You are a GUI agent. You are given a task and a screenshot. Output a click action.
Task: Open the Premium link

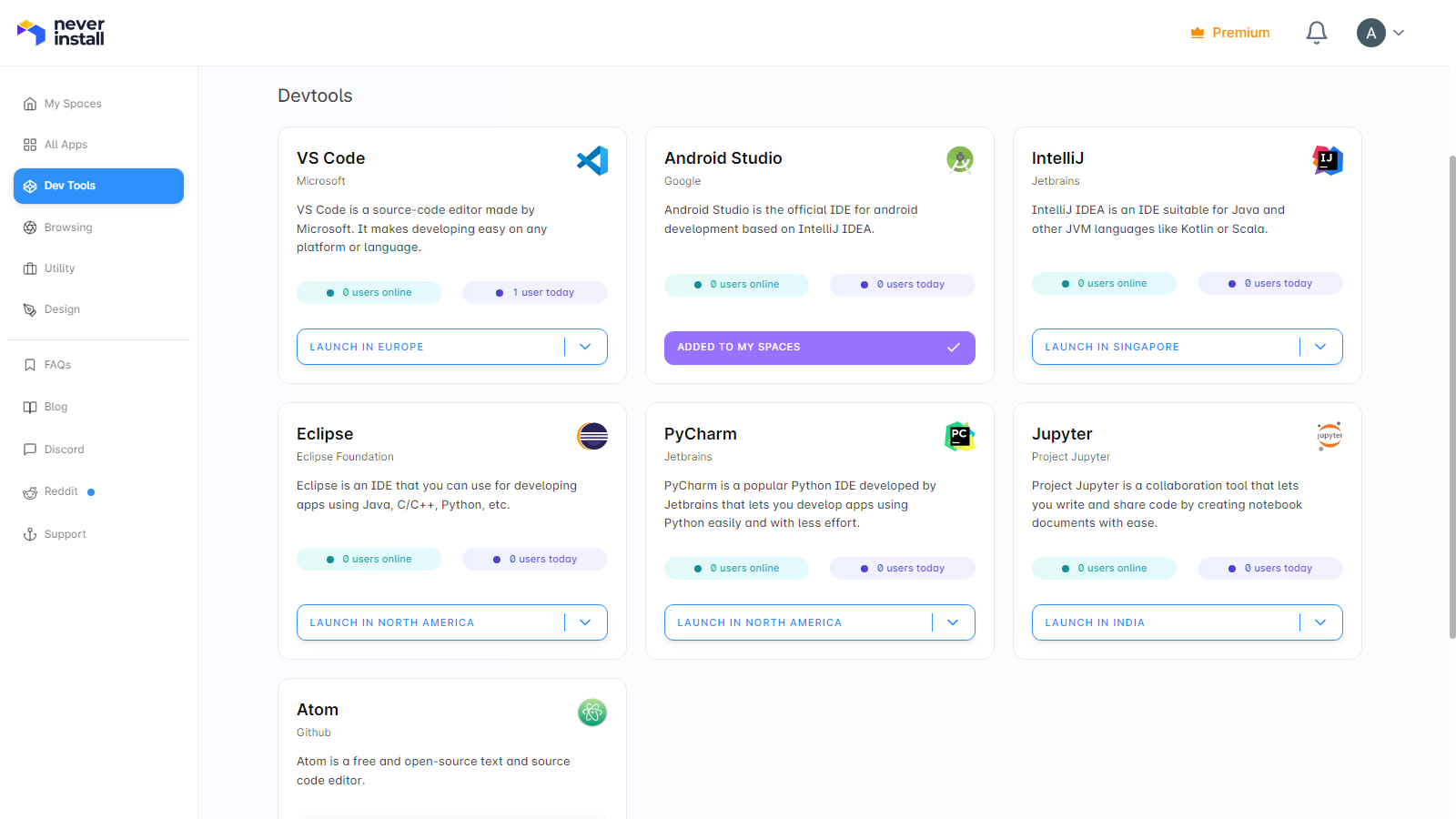point(1230,33)
